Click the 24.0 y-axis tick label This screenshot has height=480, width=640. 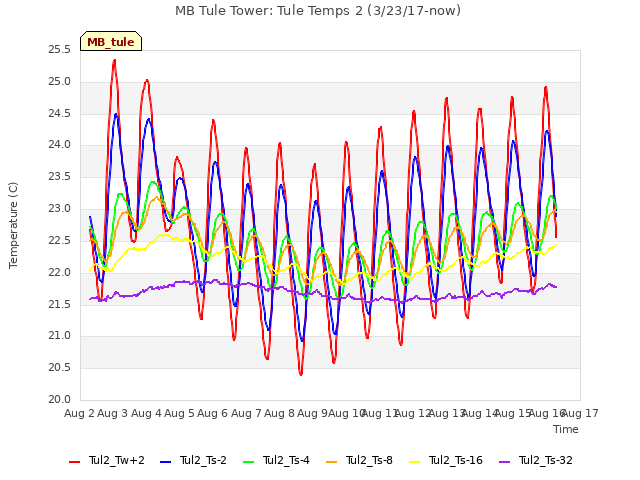[60, 145]
